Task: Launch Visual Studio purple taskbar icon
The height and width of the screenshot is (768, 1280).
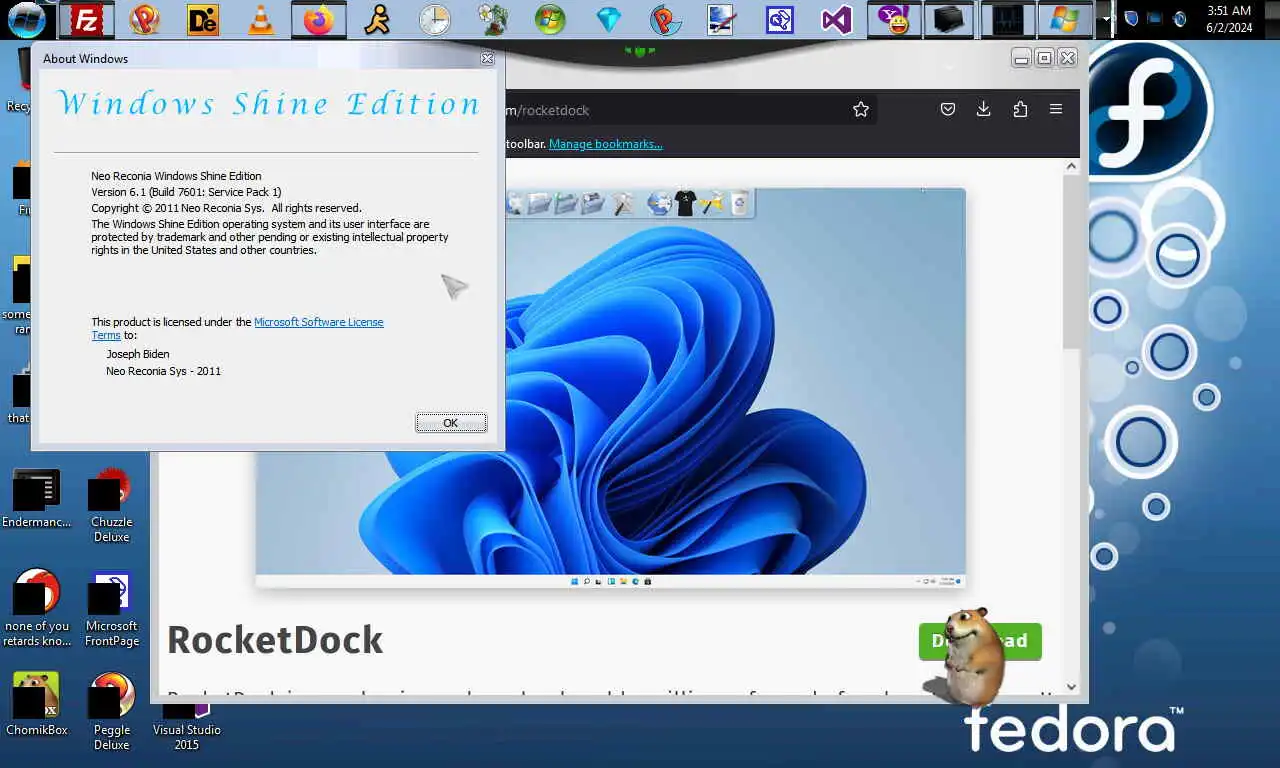Action: tap(837, 19)
